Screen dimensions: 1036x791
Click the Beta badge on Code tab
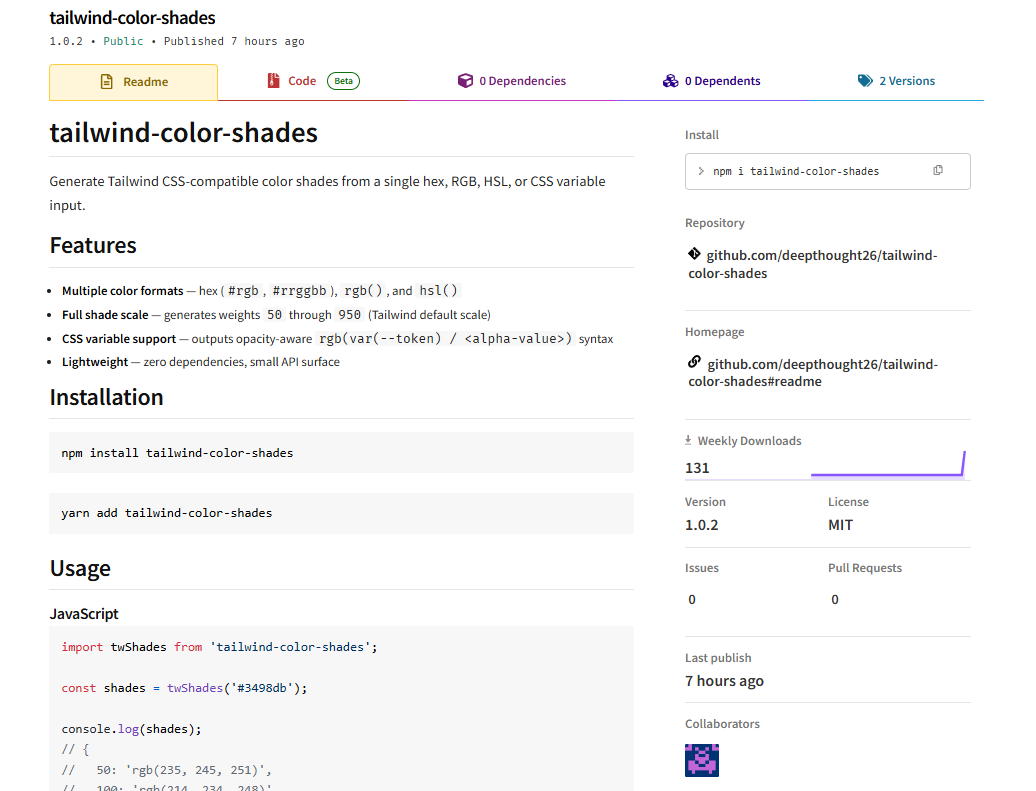tap(344, 81)
